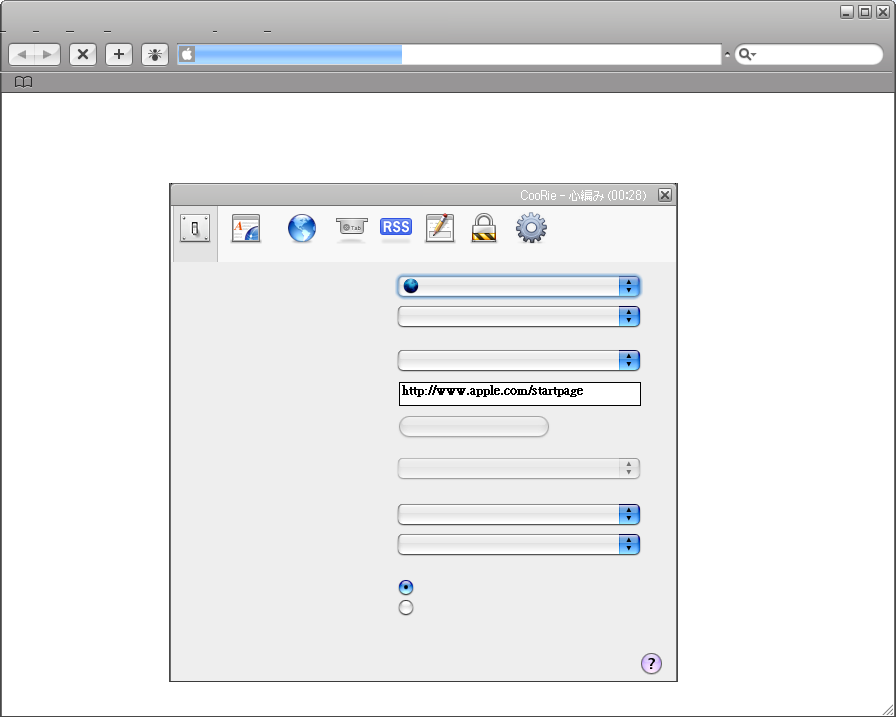Add a bookmark with the plus button
The height and width of the screenshot is (717, 896).
point(119,55)
